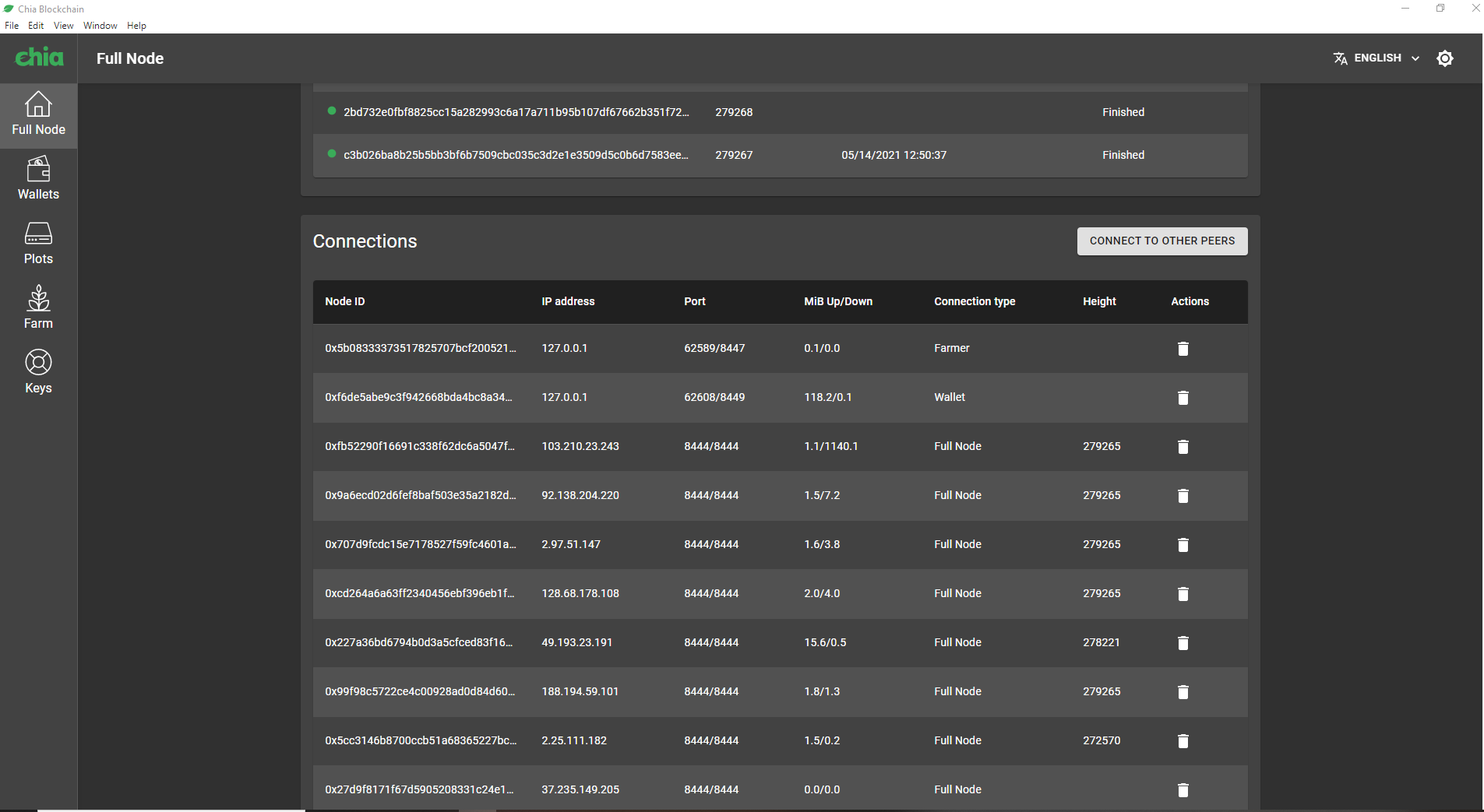Open the View menu

(64, 26)
